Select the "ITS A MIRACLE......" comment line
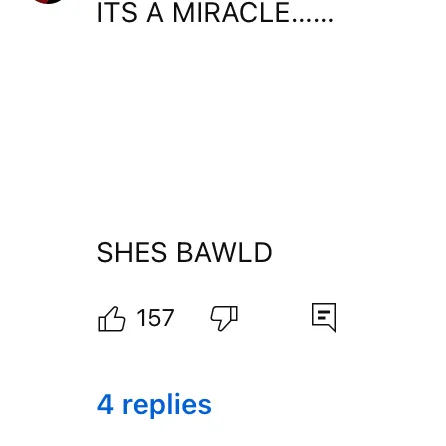The image size is (446, 446). (x=215, y=13)
